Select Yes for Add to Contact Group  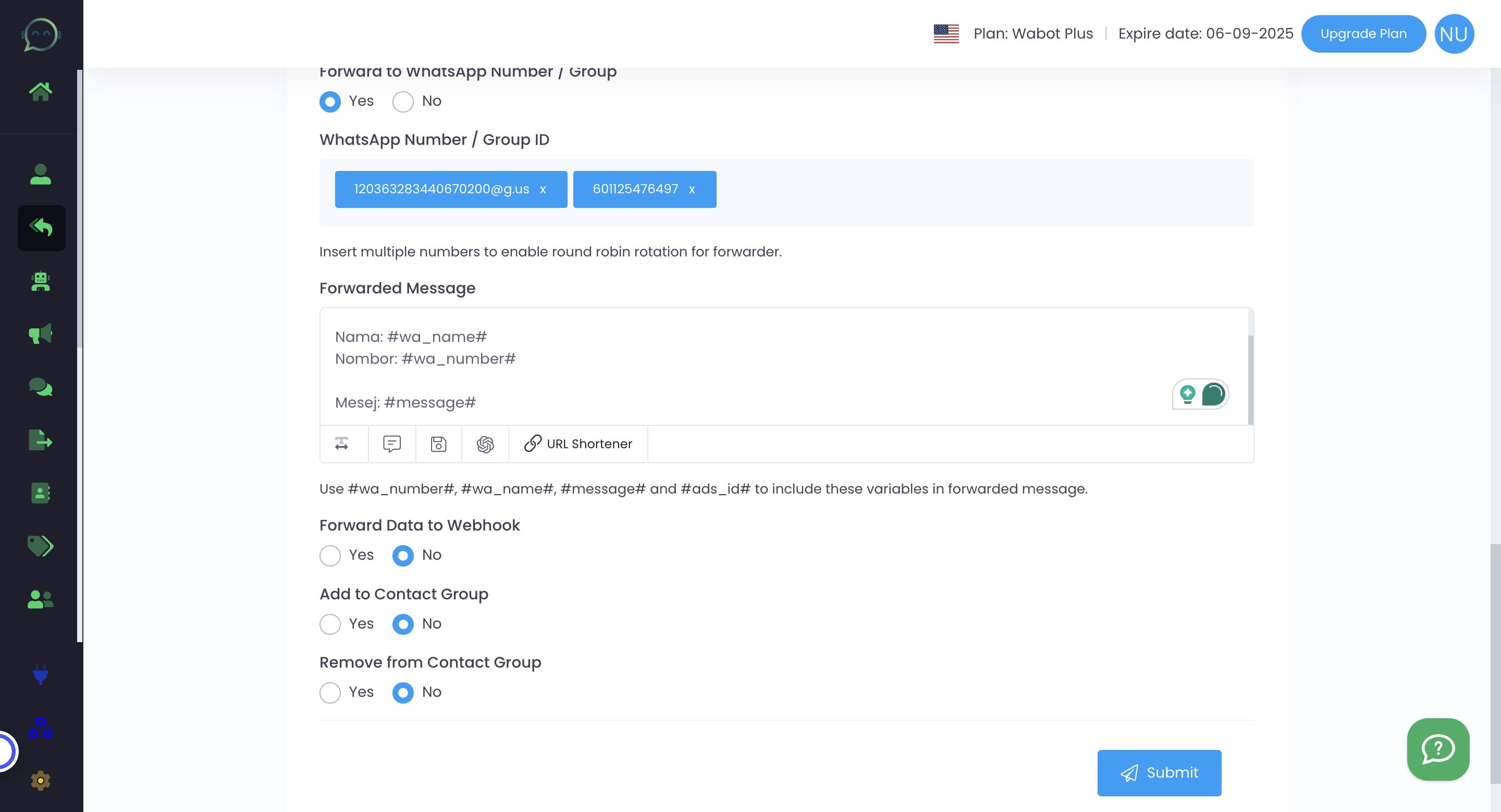(330, 624)
